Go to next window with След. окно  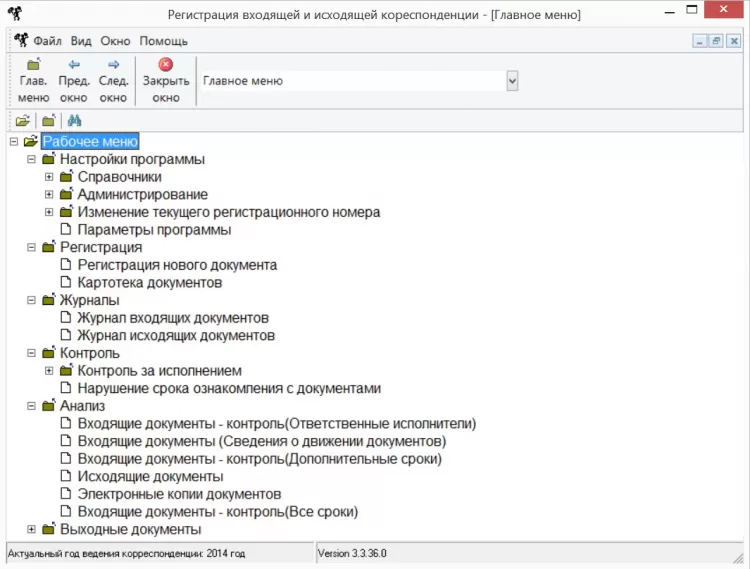pyautogui.click(x=113, y=80)
